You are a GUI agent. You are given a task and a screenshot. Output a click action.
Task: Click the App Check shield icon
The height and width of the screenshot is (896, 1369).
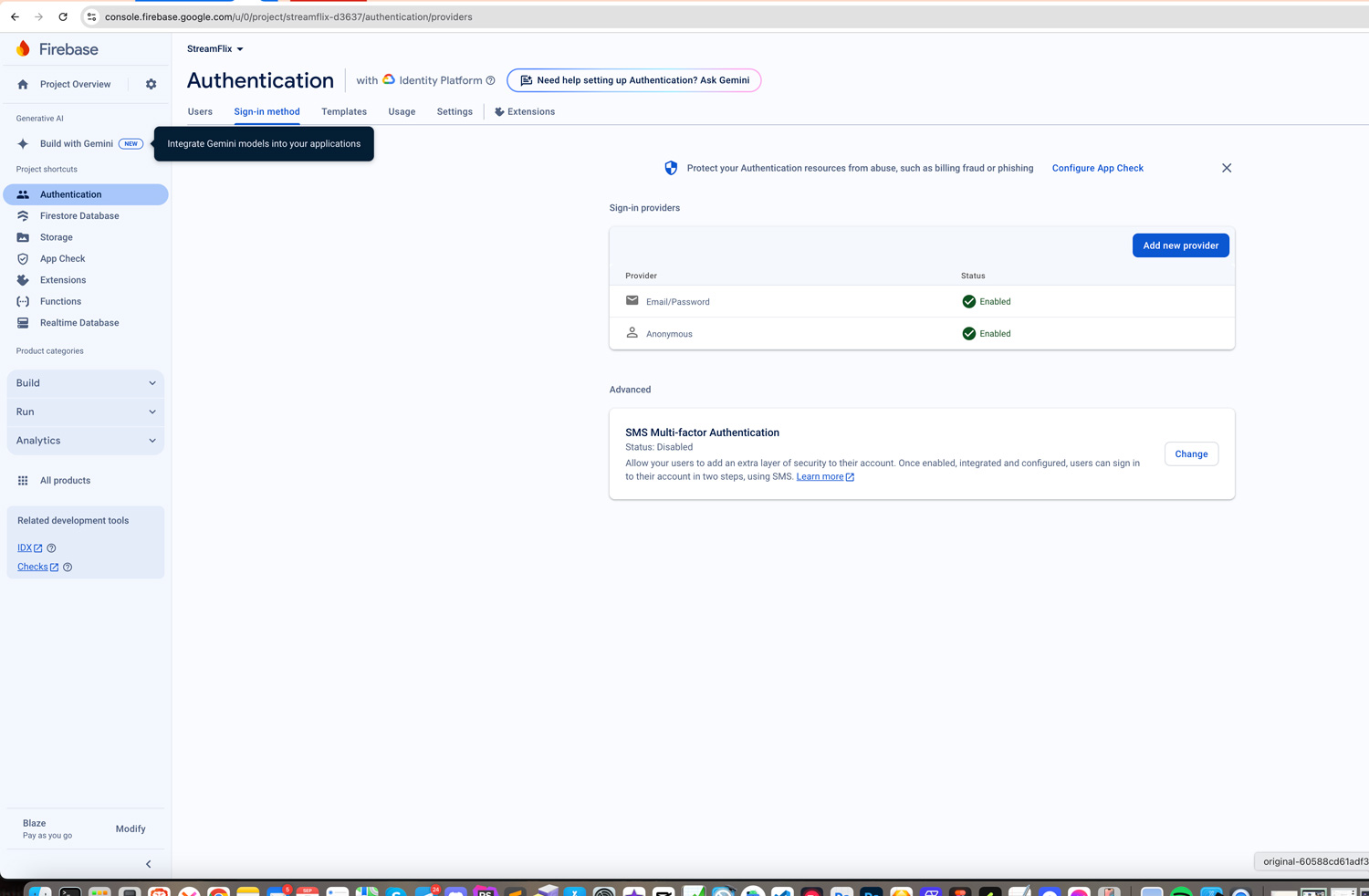click(x=23, y=259)
